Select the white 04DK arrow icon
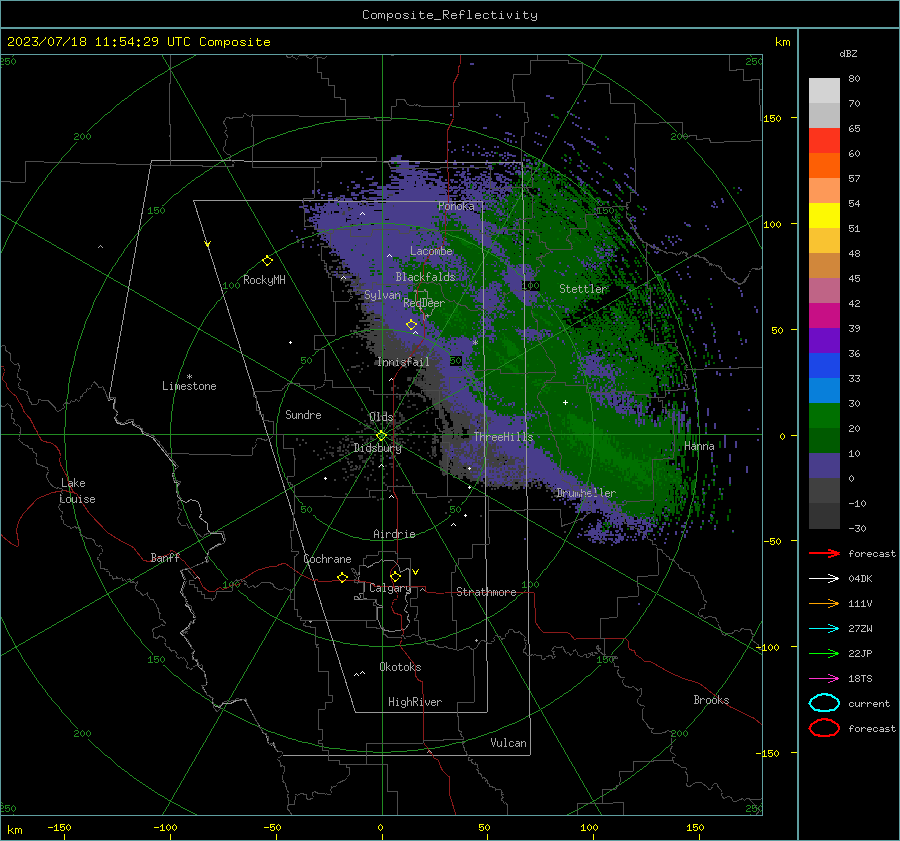Image resolution: width=900 pixels, height=841 pixels. [824, 578]
